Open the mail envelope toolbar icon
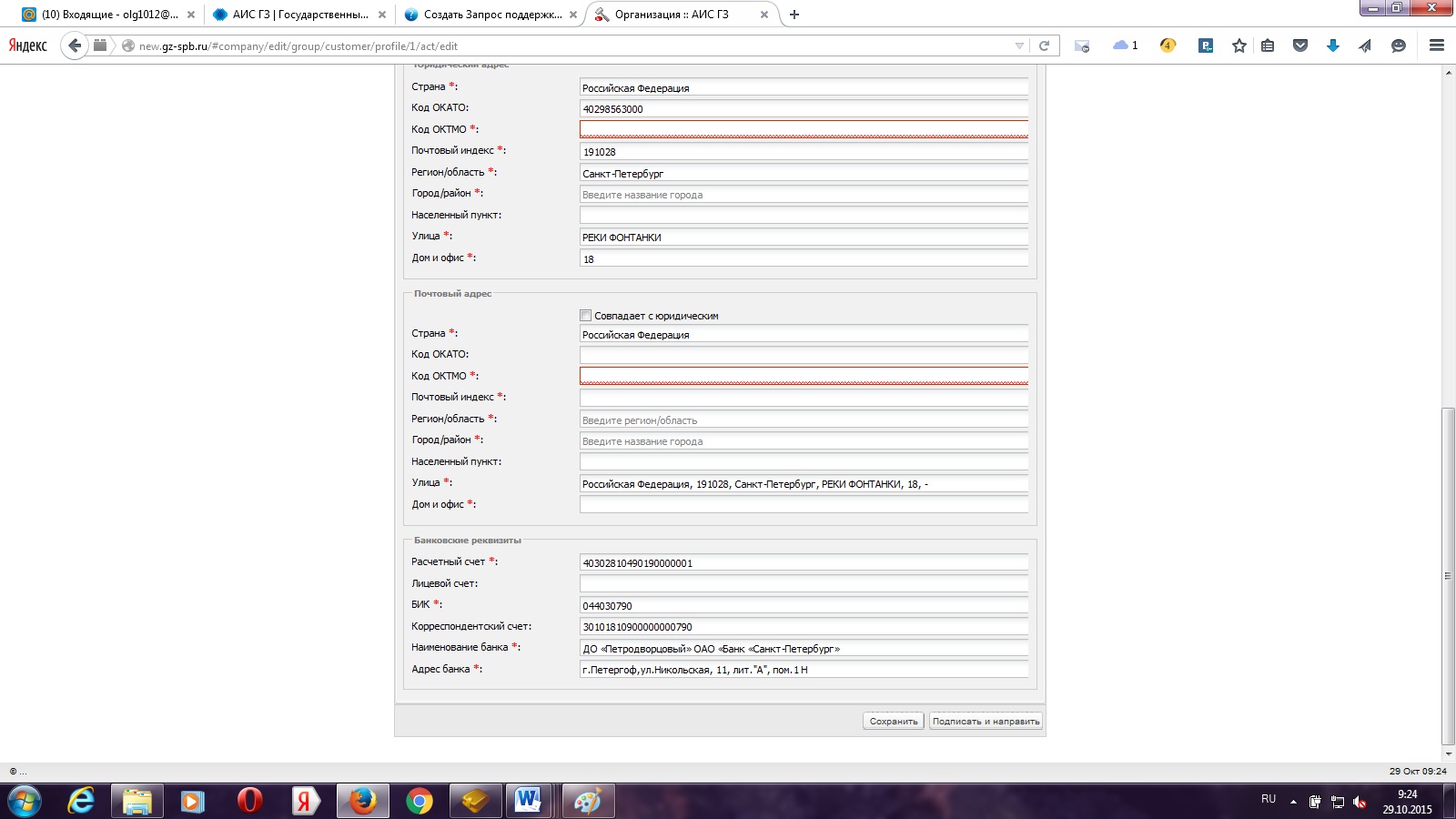The image size is (1456, 819). pyautogui.click(x=1082, y=45)
